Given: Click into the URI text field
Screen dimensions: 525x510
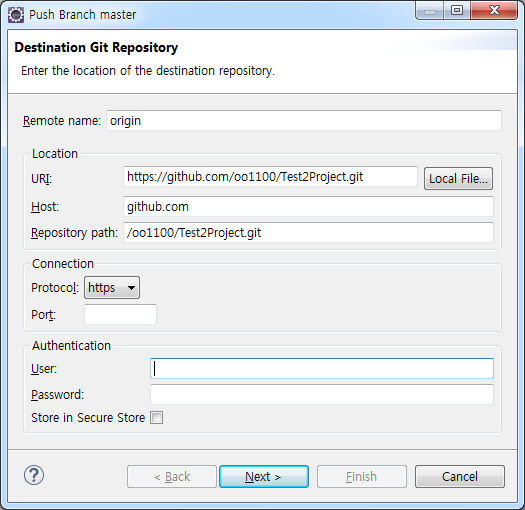Looking at the screenshot, I should pos(270,176).
